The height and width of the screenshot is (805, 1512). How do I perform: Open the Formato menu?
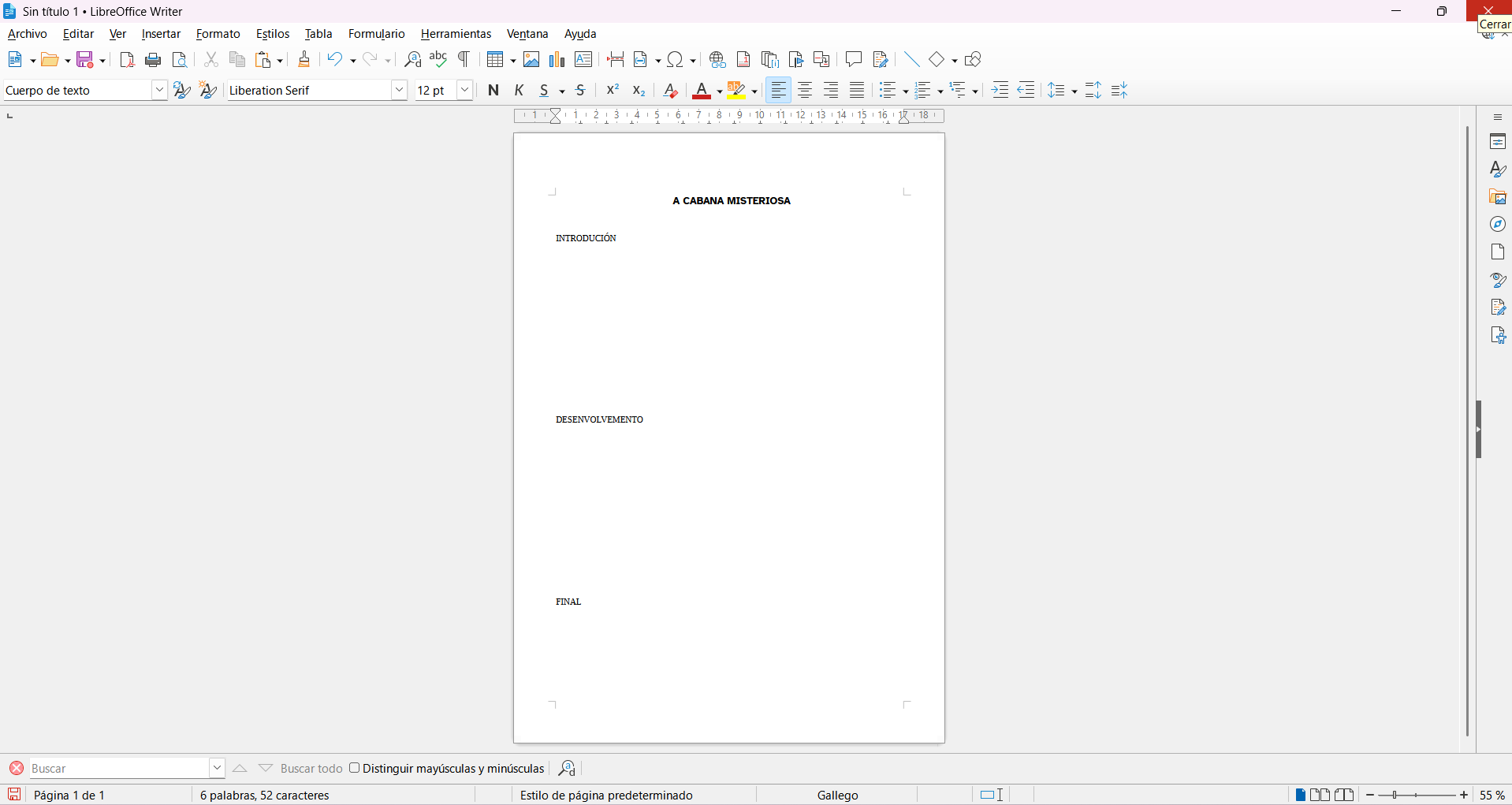click(218, 34)
